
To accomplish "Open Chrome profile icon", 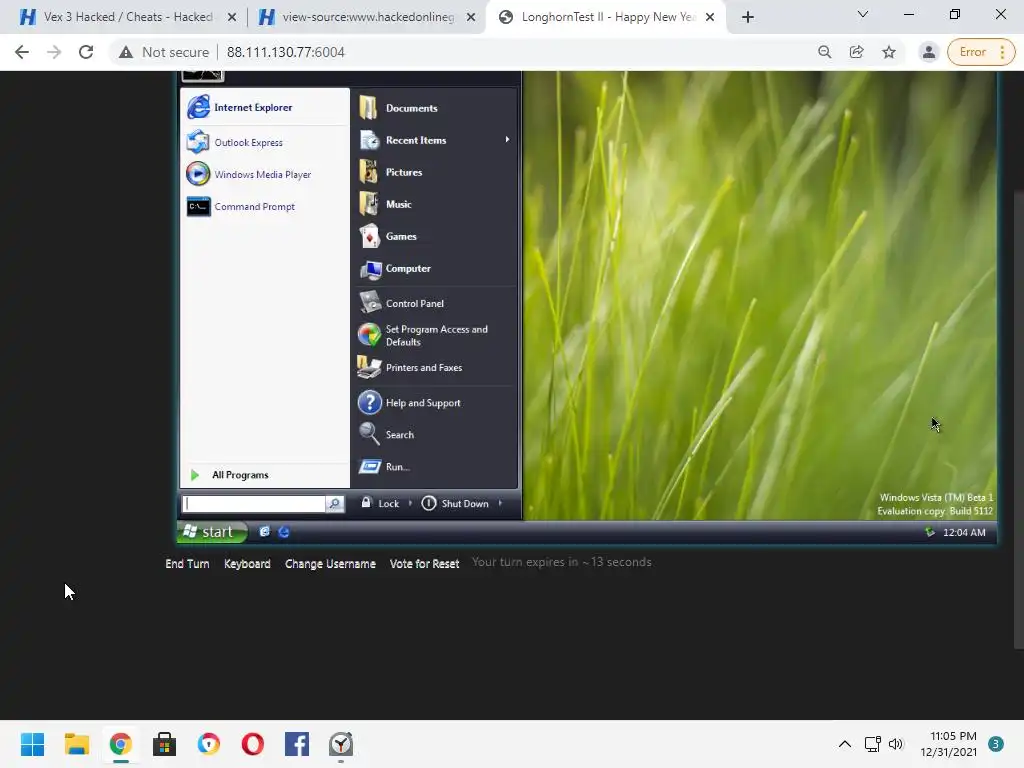I will [929, 52].
